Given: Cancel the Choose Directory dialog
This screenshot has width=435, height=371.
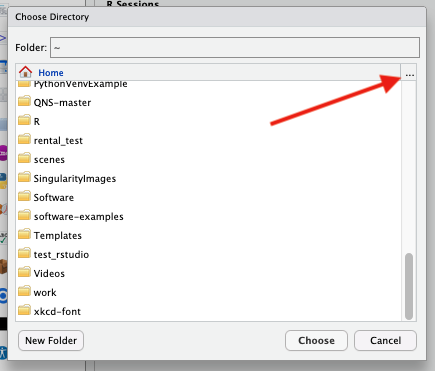Looking at the screenshot, I should point(385,340).
